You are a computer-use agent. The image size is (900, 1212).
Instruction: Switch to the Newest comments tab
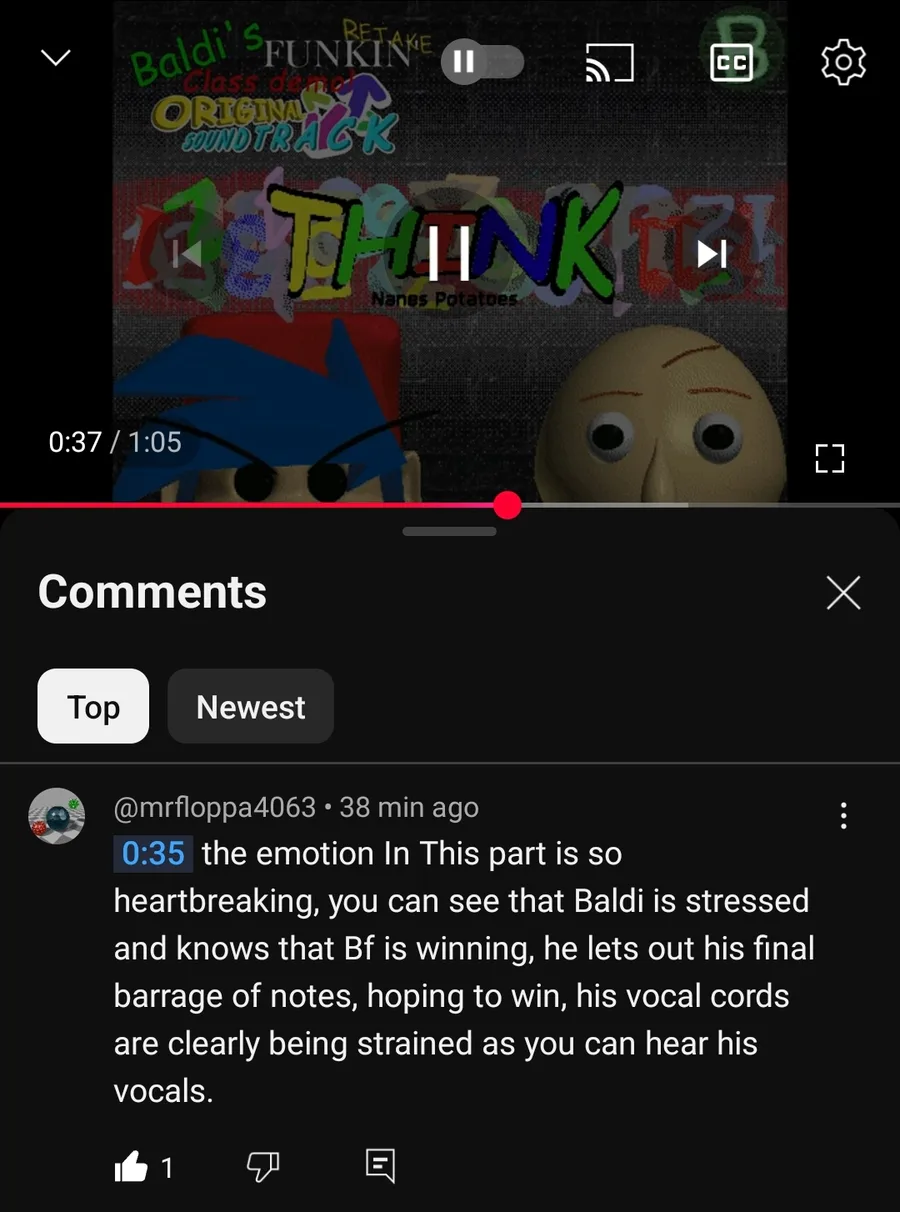[x=250, y=707]
